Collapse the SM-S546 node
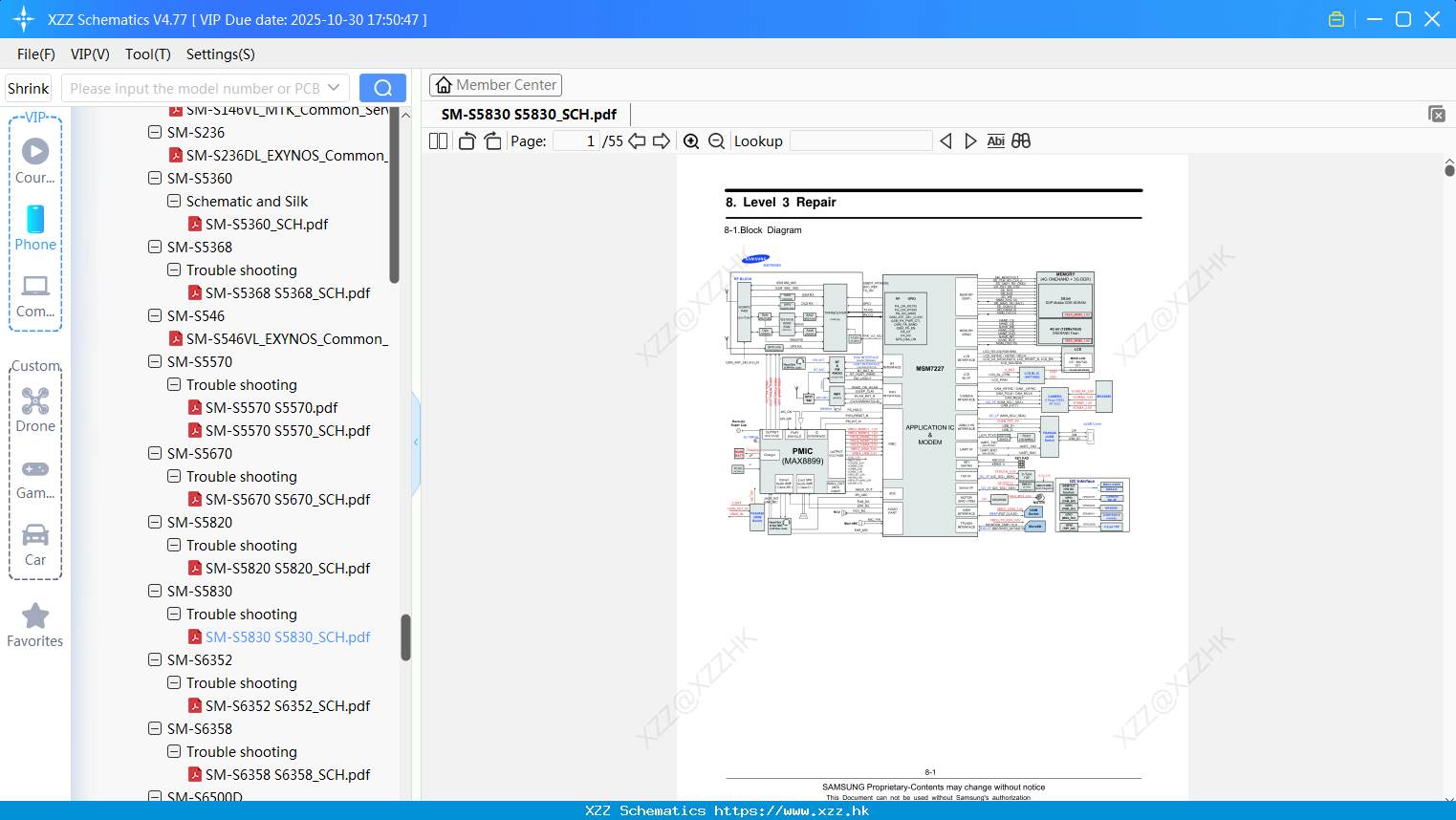1456x820 pixels. point(155,315)
